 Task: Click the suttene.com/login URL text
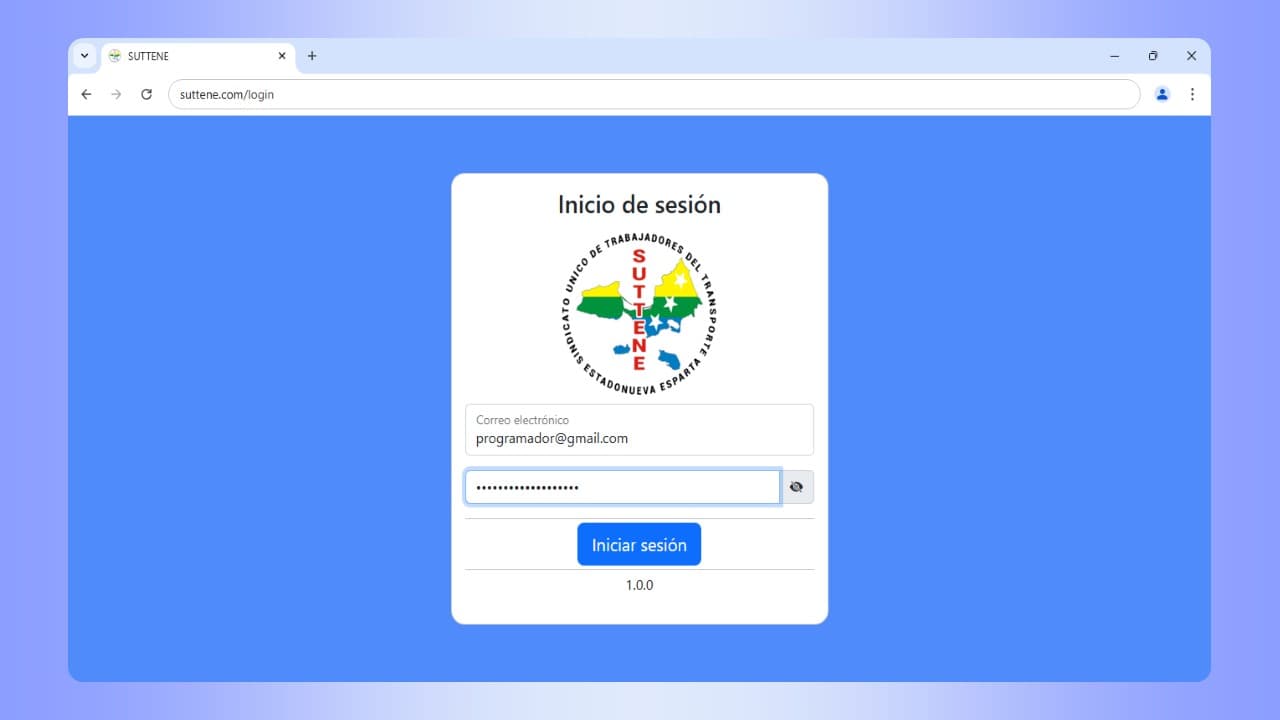tap(226, 94)
